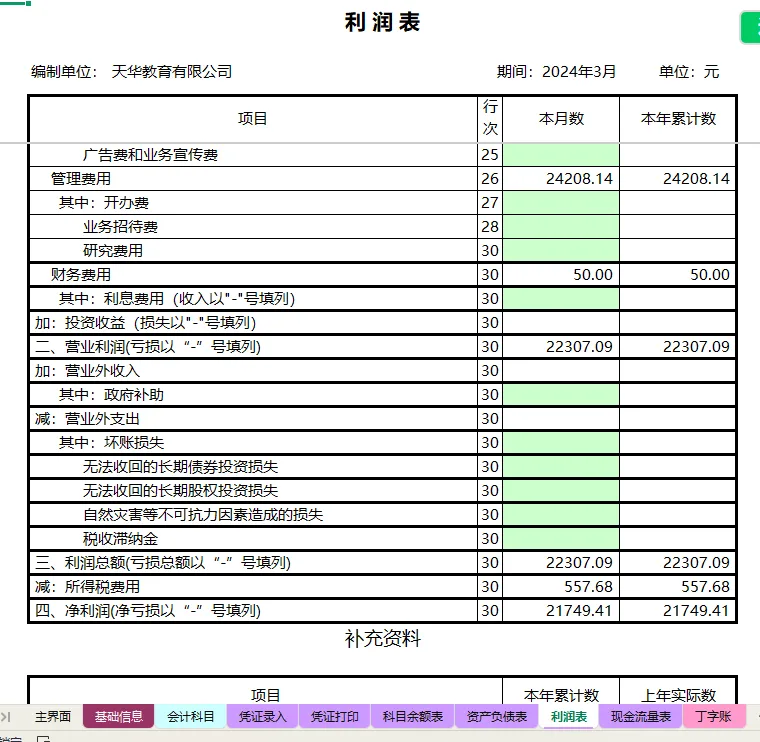
Task: Click 财务费用 本月数 value 50.00
Action: pyautogui.click(x=593, y=275)
